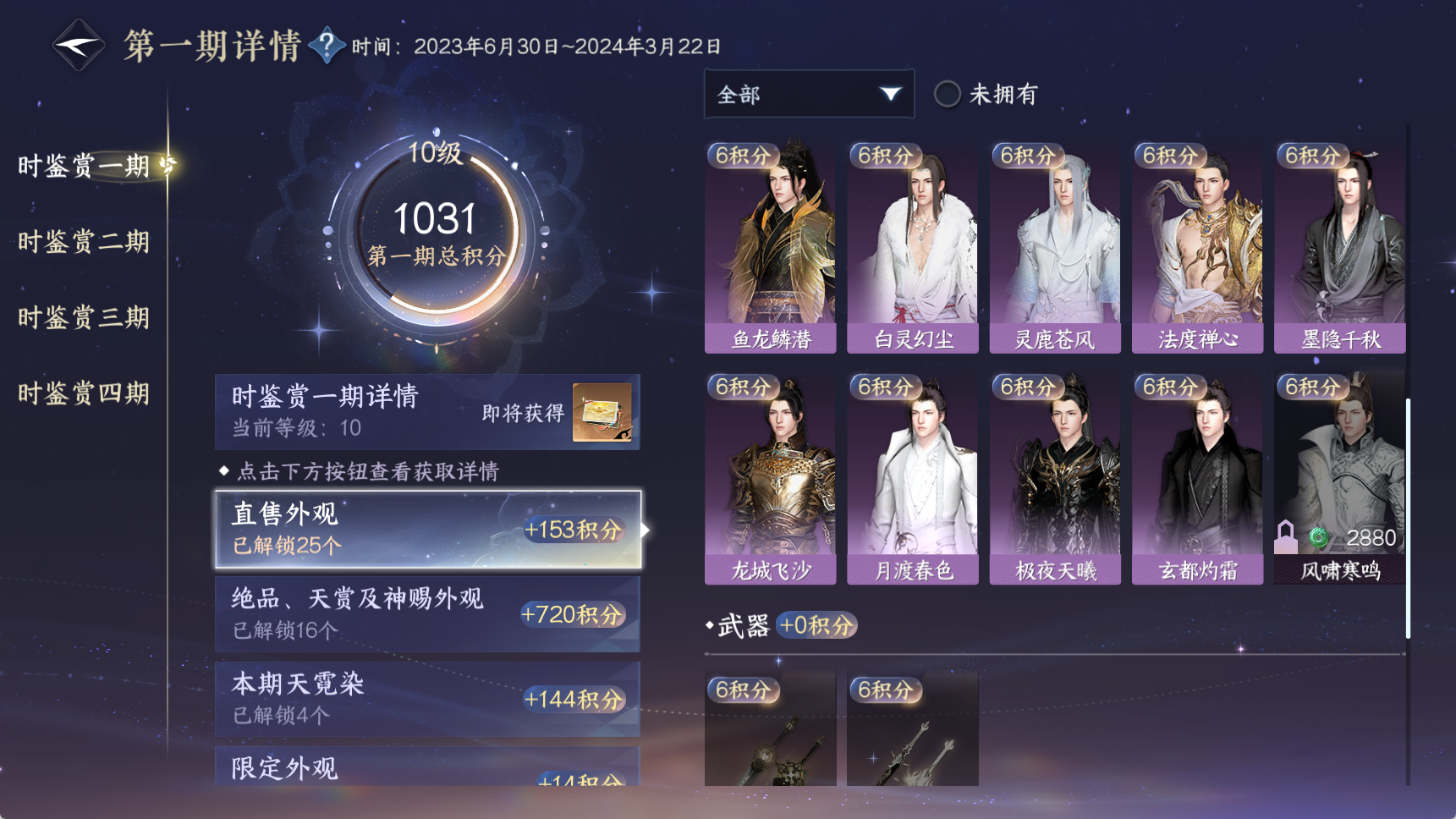
Task: Open the question mark help icon
Action: [327, 45]
